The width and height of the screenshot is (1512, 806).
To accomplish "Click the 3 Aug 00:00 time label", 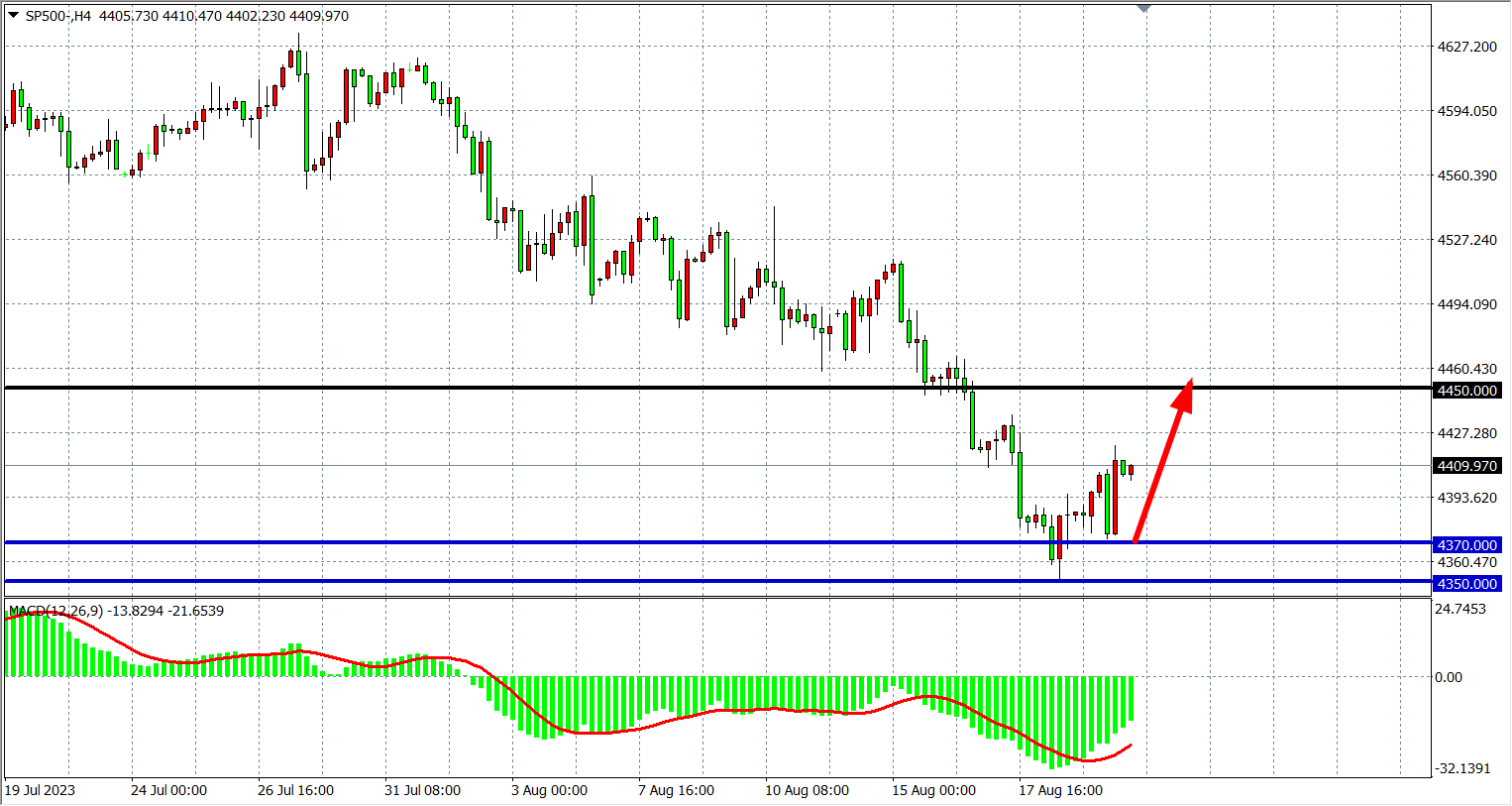I will 549,790.
